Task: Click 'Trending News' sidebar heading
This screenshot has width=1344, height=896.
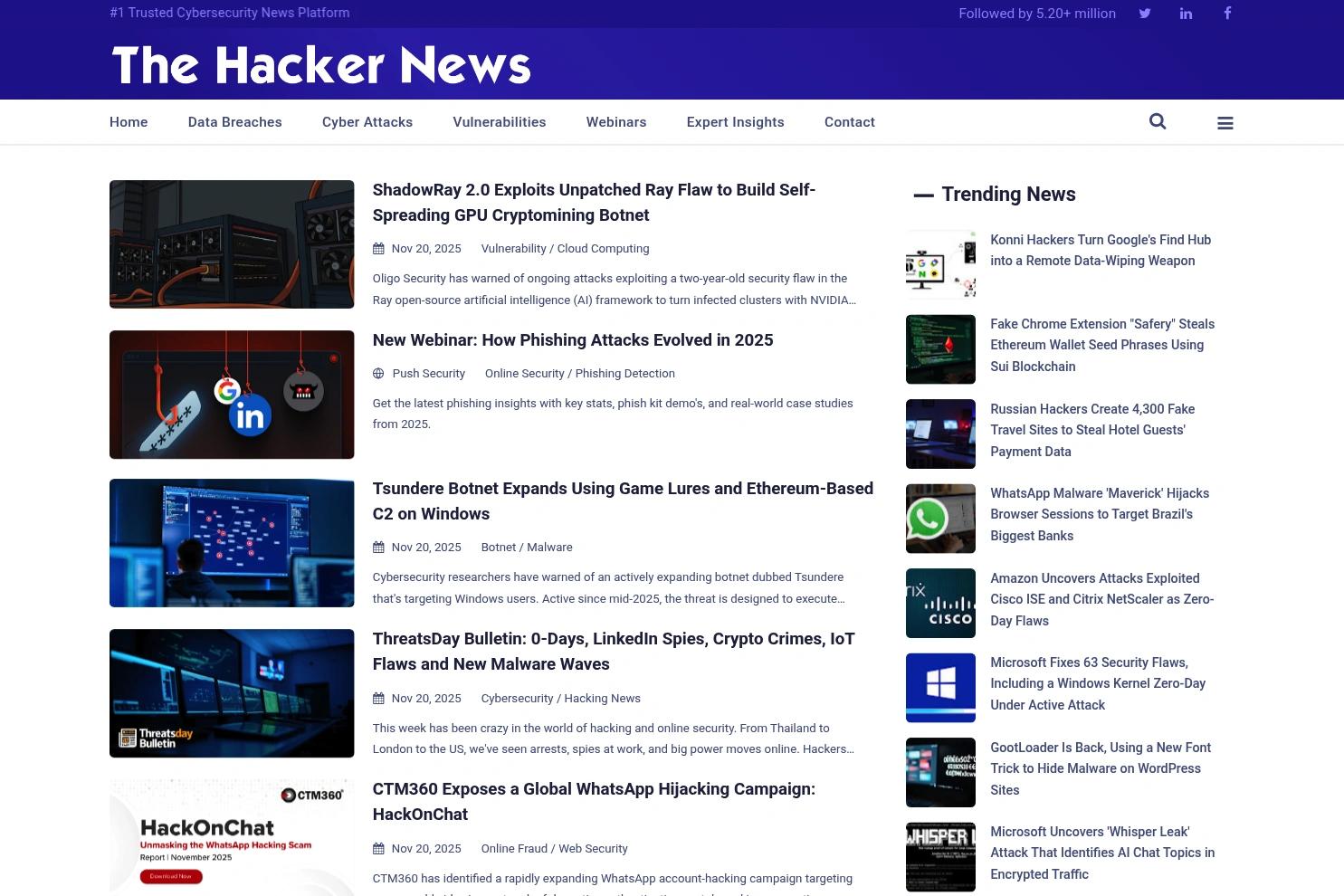Action: pos(1008,195)
